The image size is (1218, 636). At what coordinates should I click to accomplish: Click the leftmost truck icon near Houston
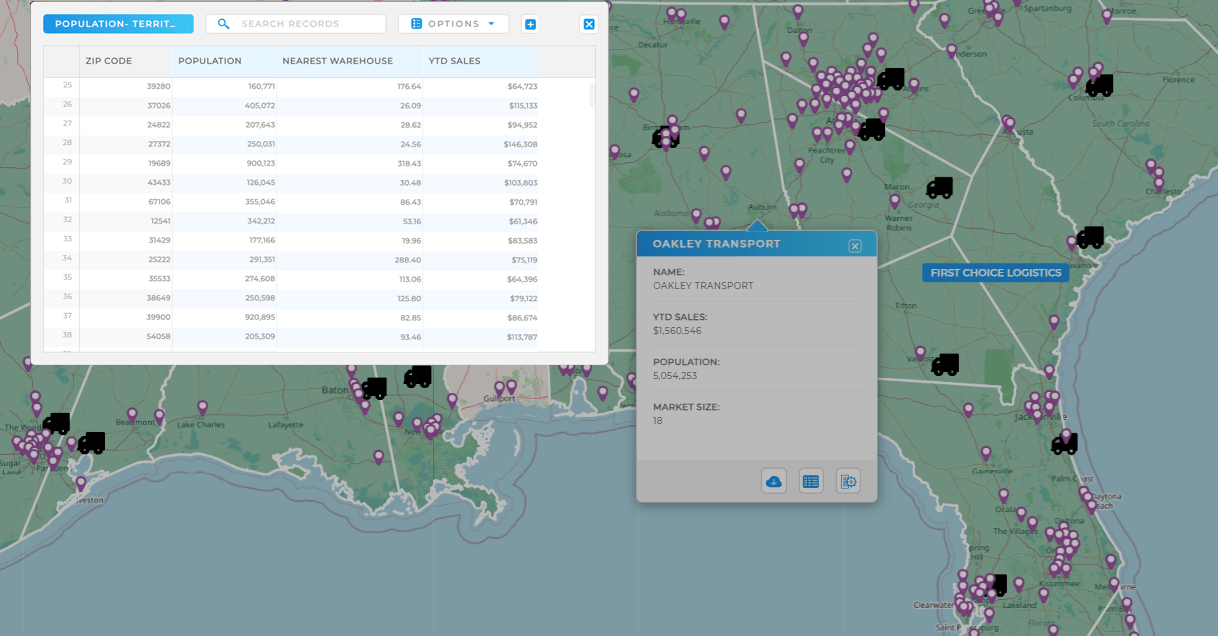[56, 424]
